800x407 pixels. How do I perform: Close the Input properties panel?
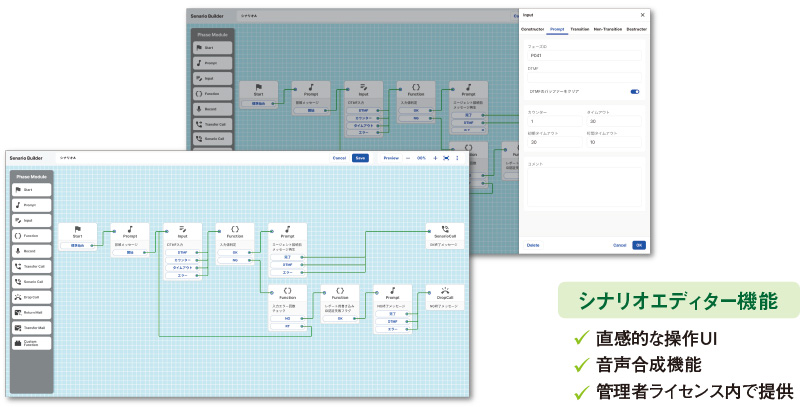point(642,15)
